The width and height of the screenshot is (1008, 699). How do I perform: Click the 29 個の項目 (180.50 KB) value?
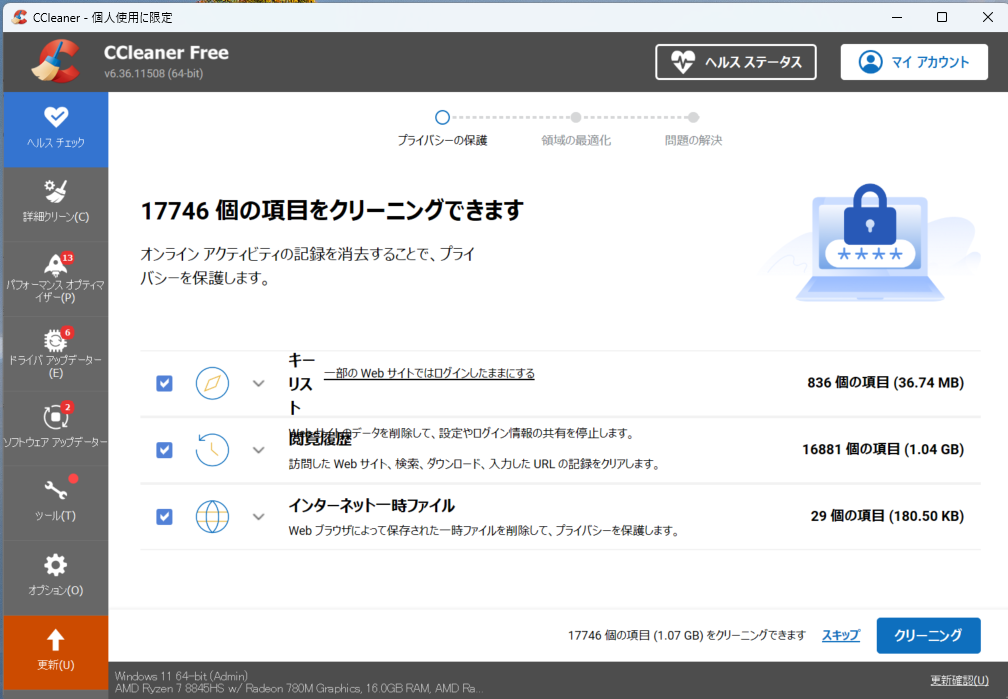click(887, 516)
